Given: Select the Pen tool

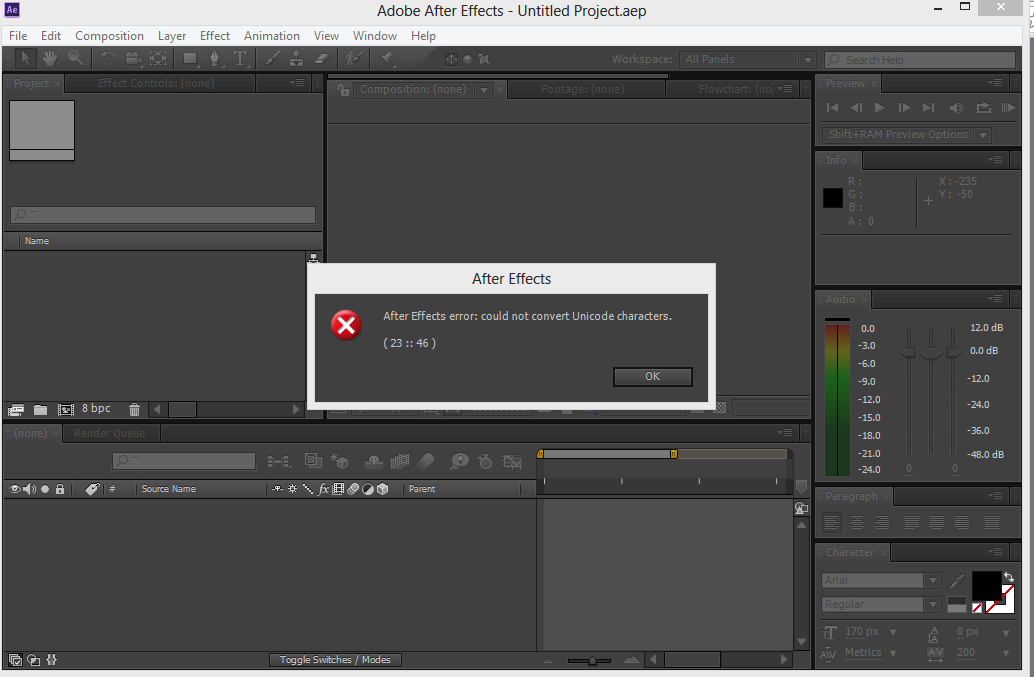Looking at the screenshot, I should pos(215,59).
